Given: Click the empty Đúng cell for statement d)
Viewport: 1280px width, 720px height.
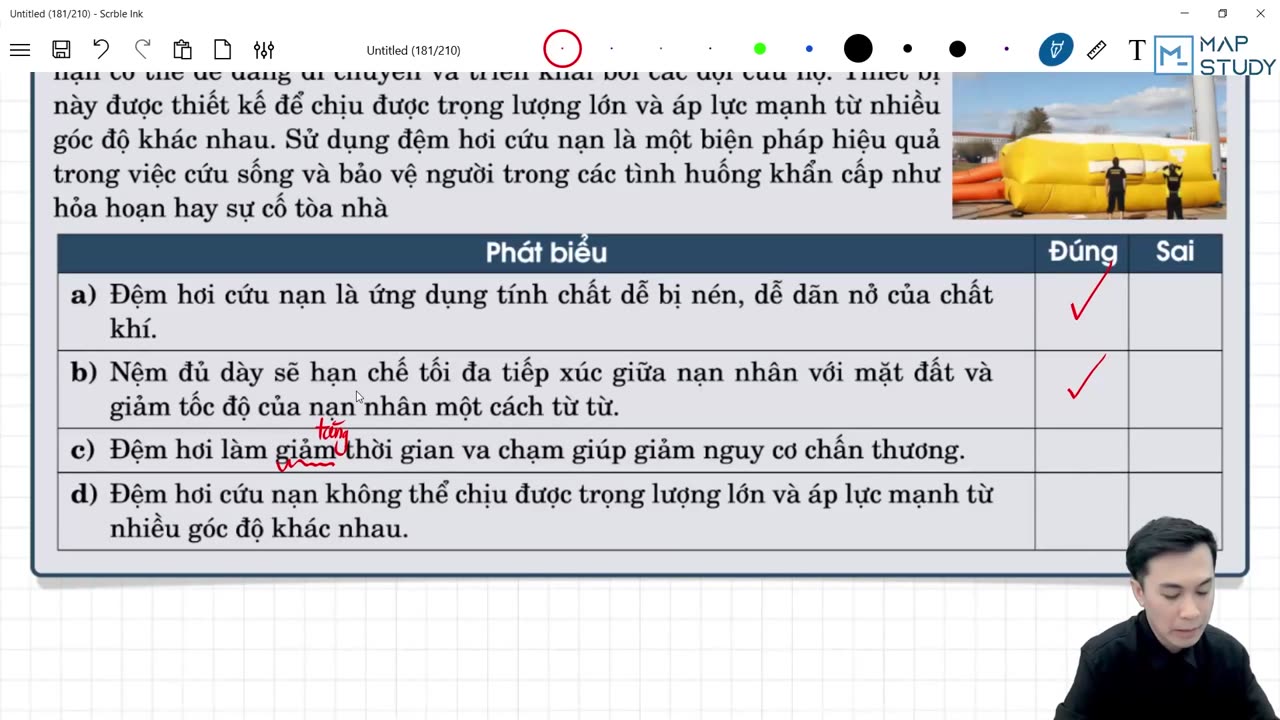Looking at the screenshot, I should click(1082, 511).
